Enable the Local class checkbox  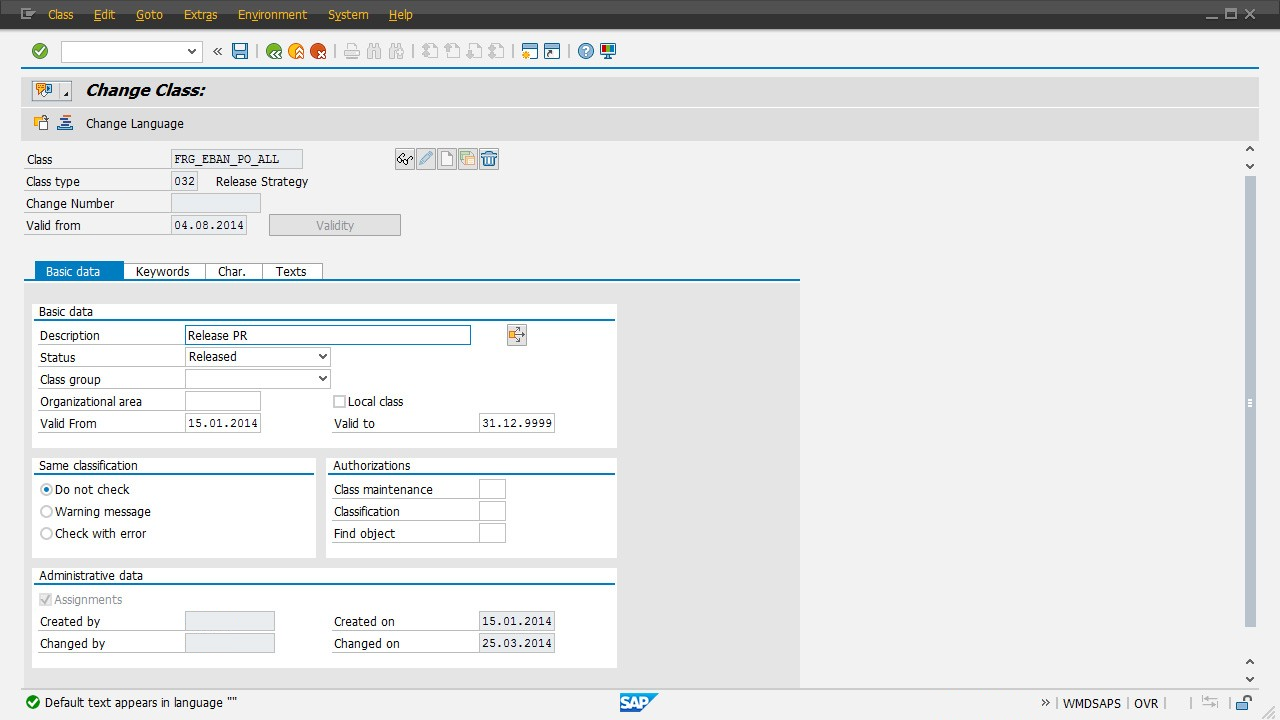pyautogui.click(x=340, y=402)
